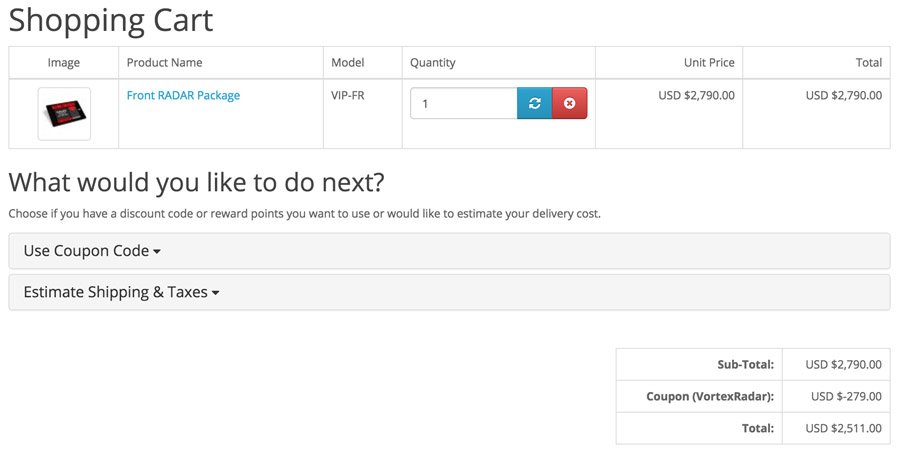The width and height of the screenshot is (900, 453).
Task: Click the Shopping Cart heading
Action: pos(111,20)
